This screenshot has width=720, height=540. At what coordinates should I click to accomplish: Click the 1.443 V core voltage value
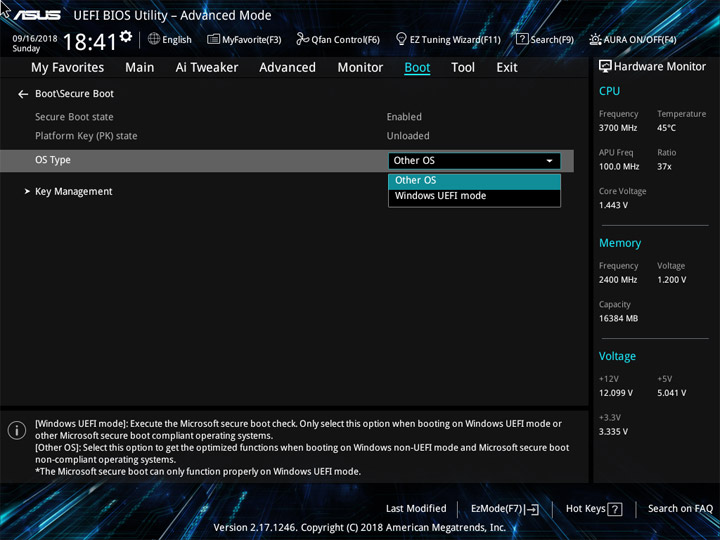(x=613, y=205)
